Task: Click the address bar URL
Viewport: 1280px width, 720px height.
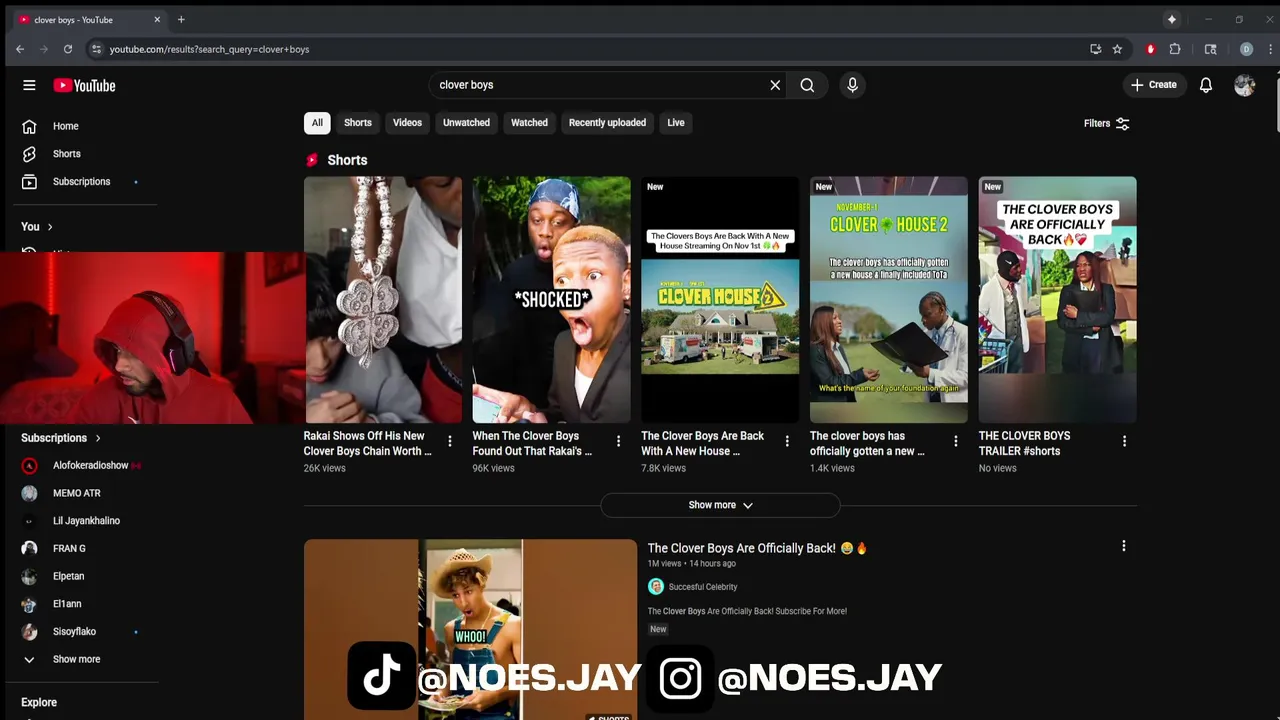Action: click(x=209, y=49)
